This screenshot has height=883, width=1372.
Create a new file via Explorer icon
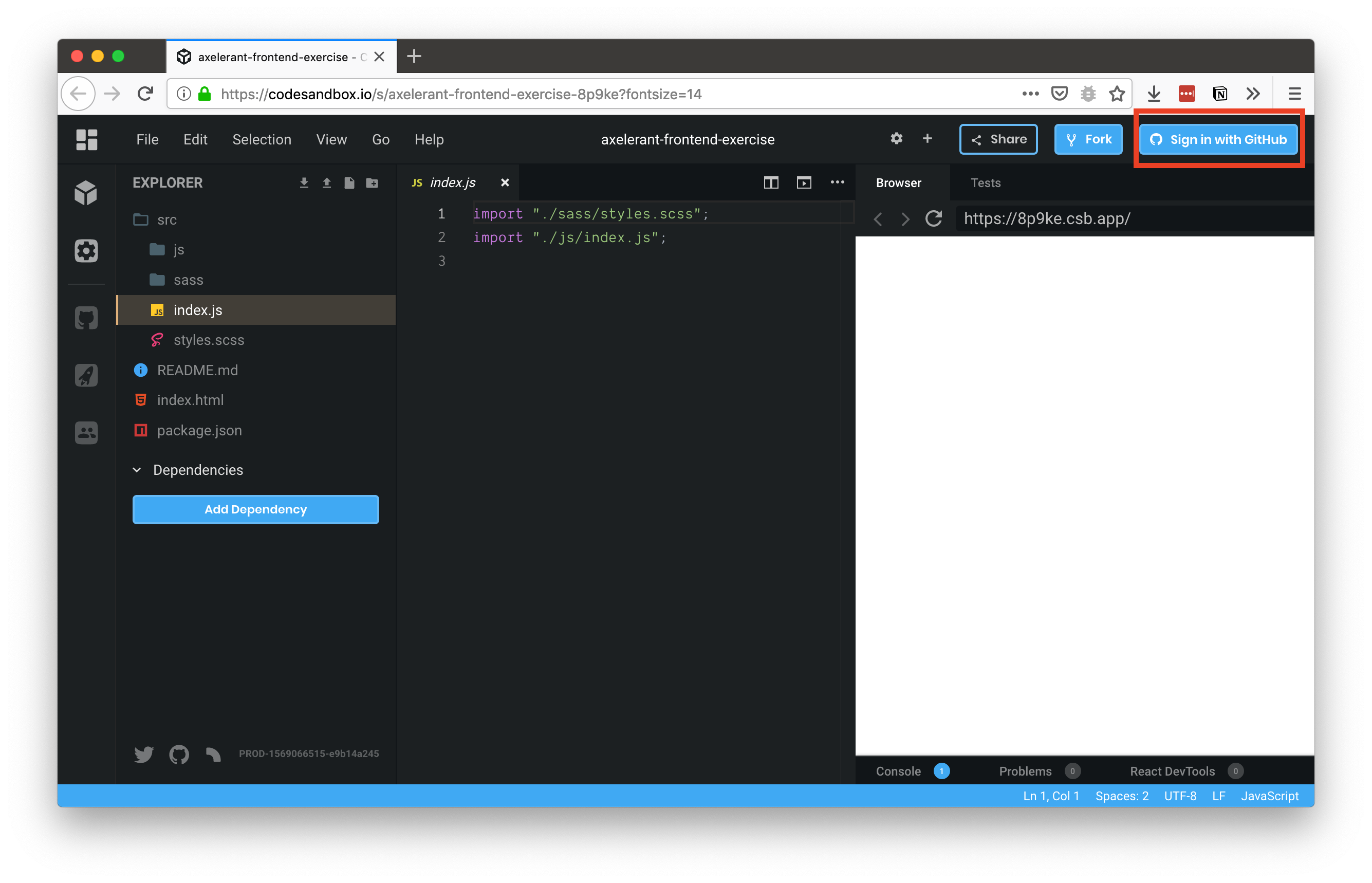click(x=349, y=183)
